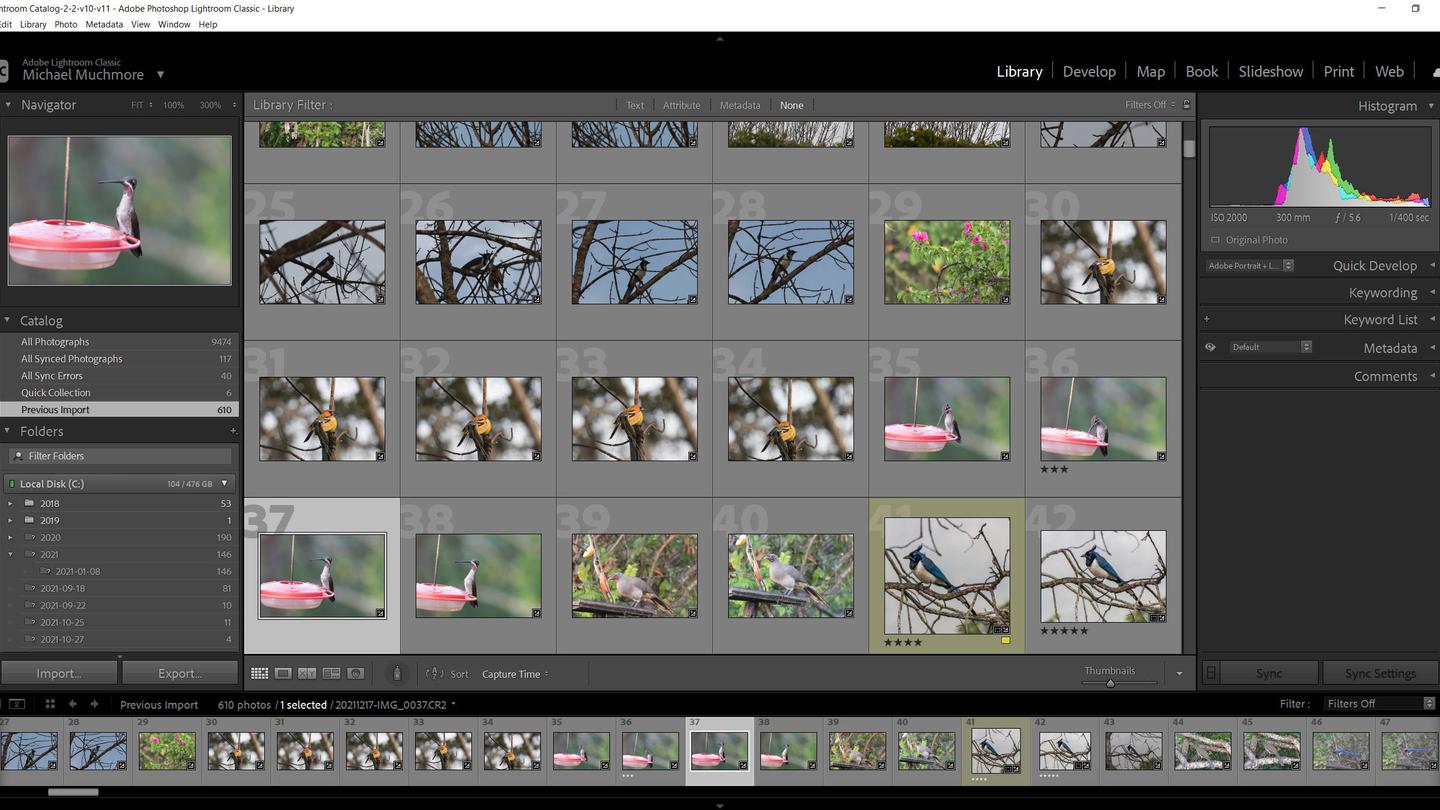Switch to the Develop module

coord(1089,71)
